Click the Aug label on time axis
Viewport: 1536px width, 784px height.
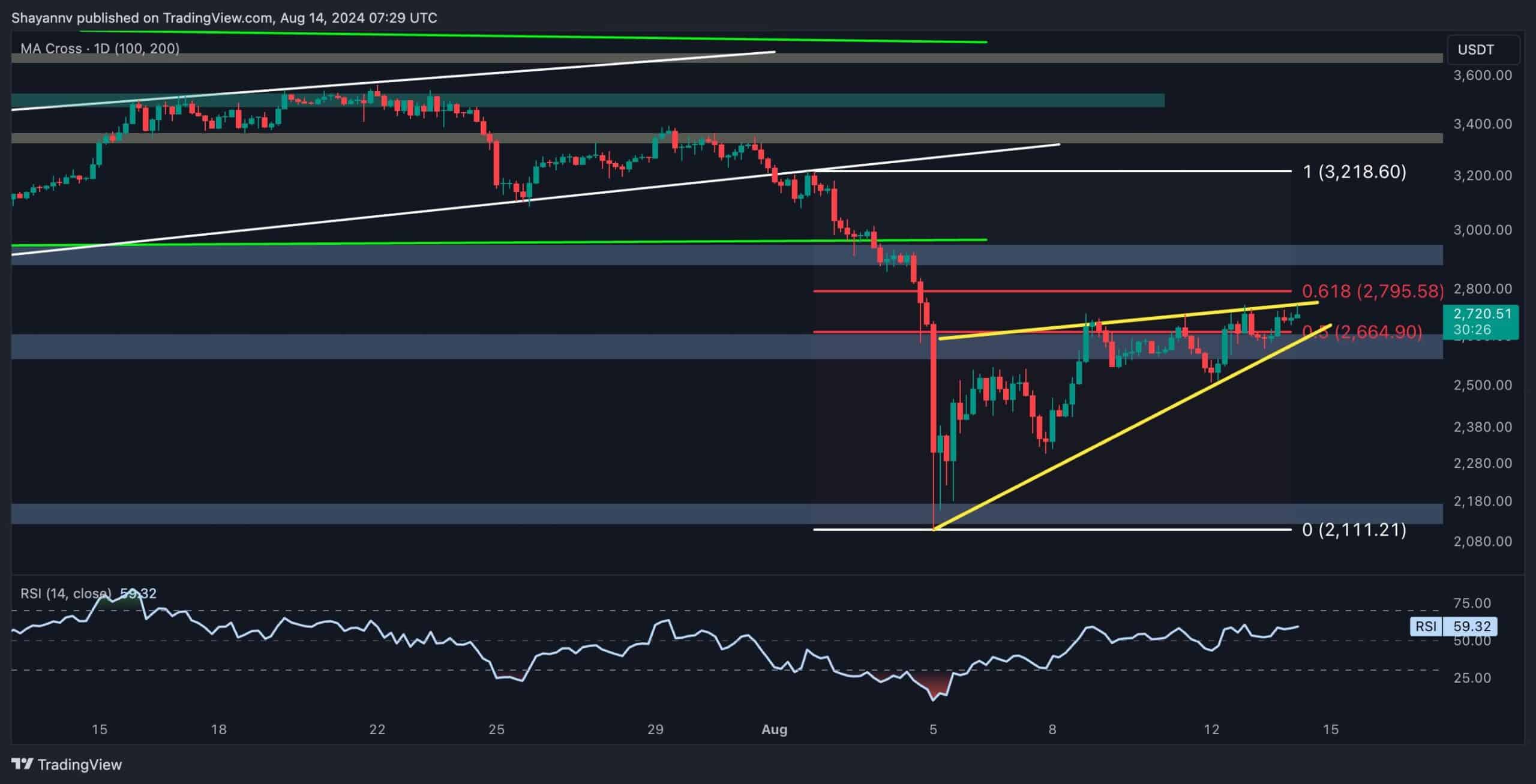pos(774,729)
